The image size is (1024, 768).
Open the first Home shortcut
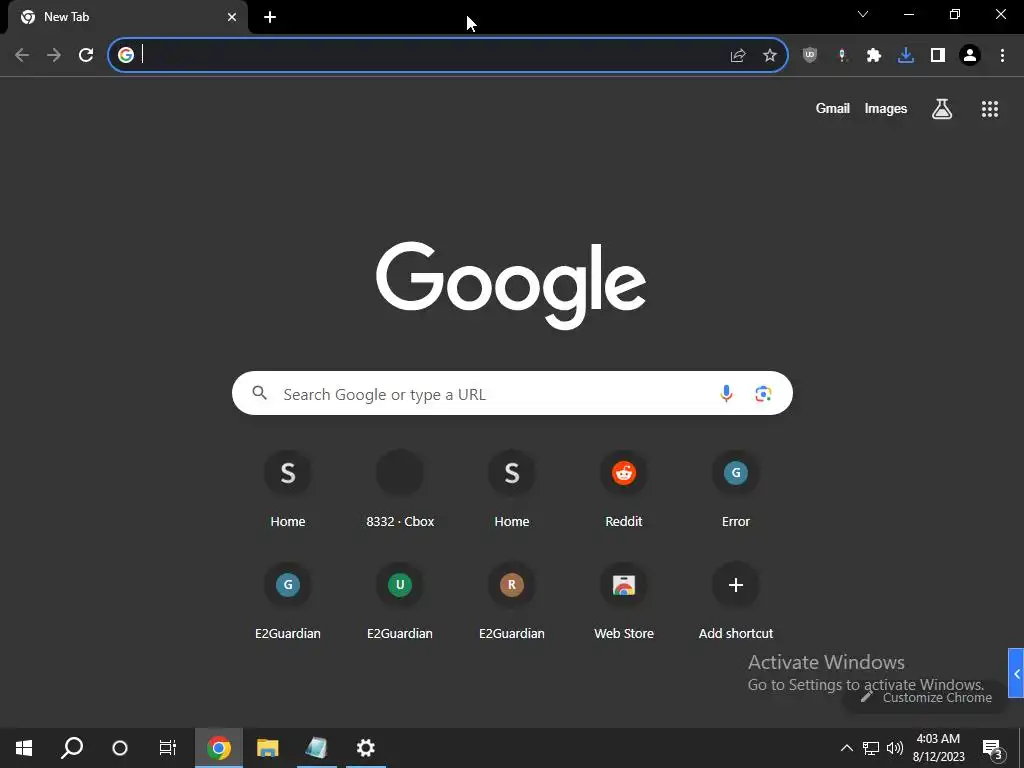[x=288, y=488]
